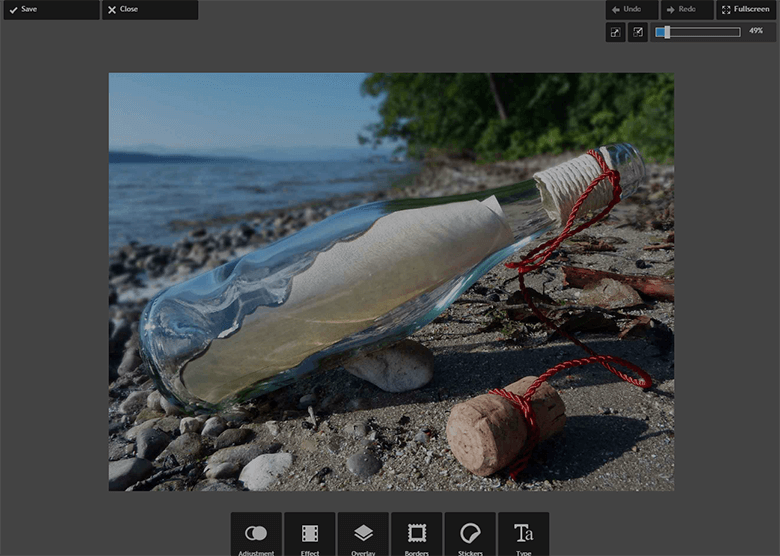This screenshot has height=556, width=780.
Task: Open the Stickers tool
Action: [x=470, y=535]
